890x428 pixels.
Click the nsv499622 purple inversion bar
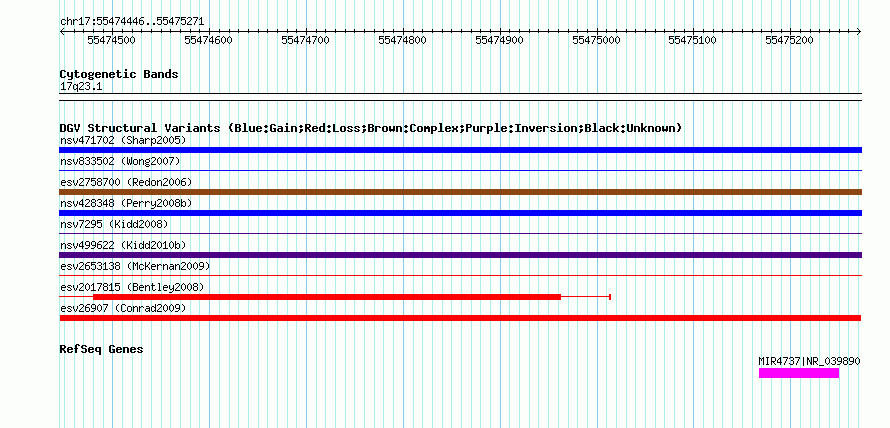click(460, 255)
